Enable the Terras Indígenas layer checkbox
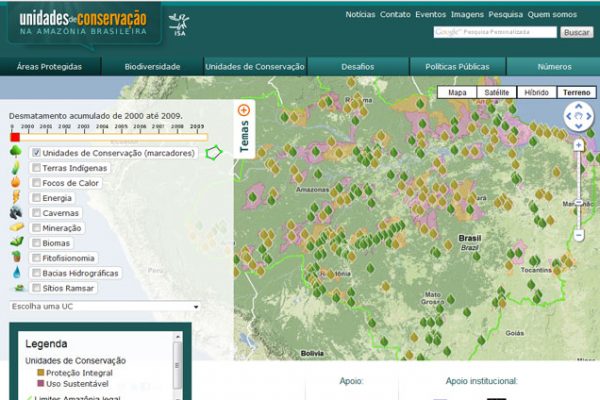The image size is (600, 400). pos(38,168)
